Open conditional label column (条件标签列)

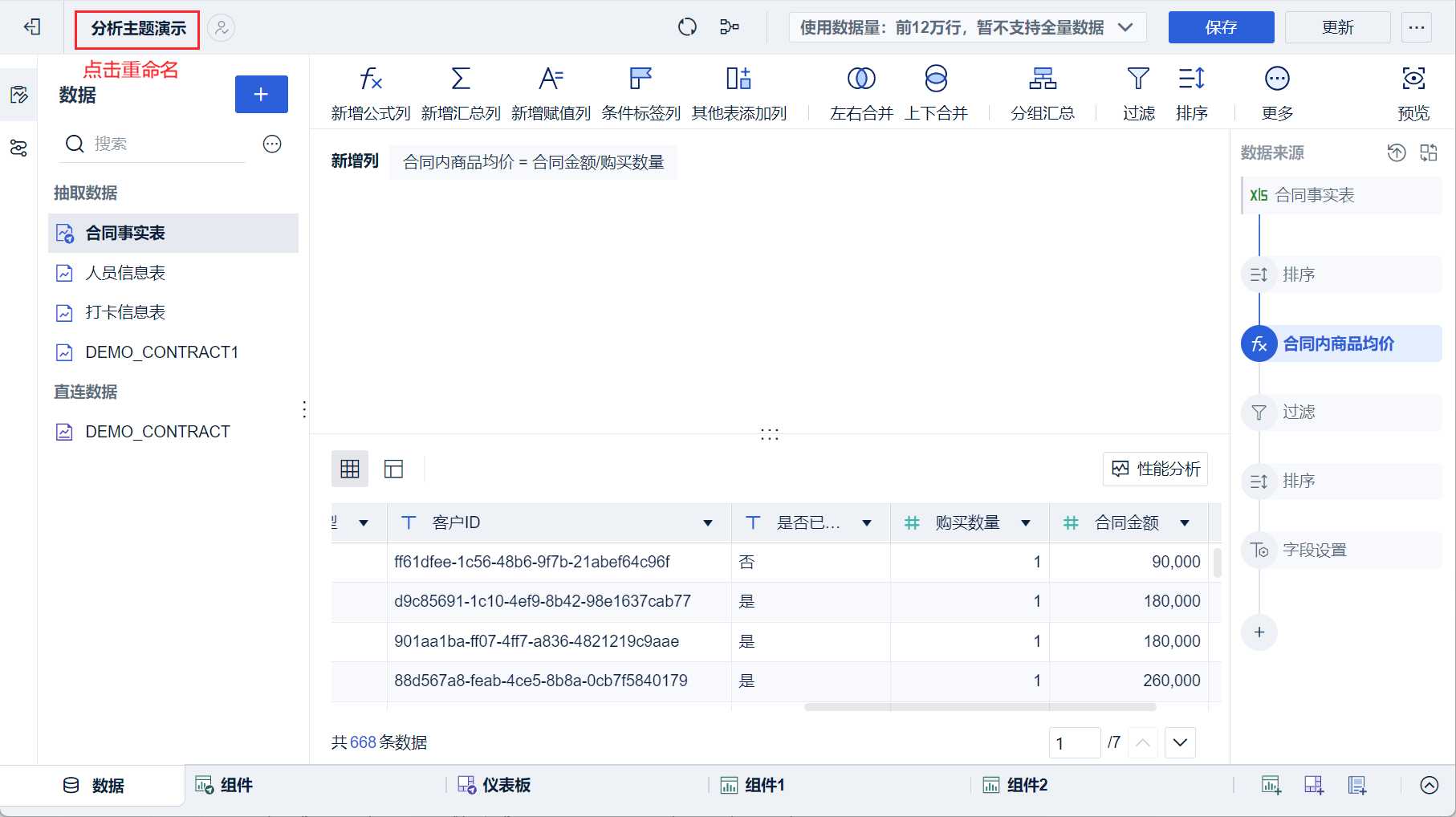pos(641,94)
